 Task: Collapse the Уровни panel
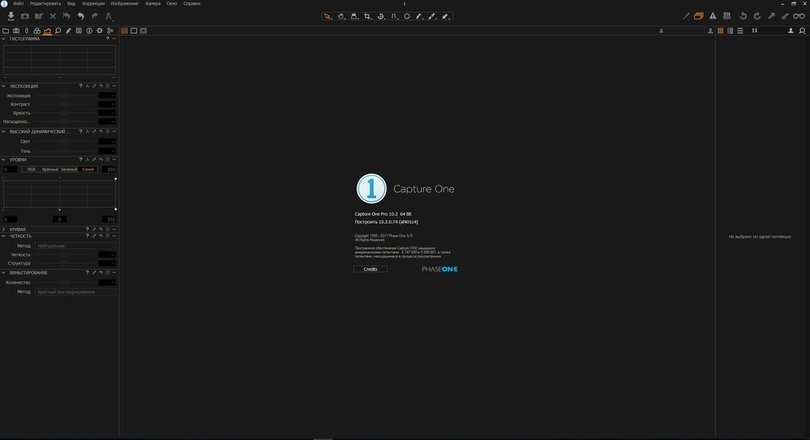pos(4,160)
